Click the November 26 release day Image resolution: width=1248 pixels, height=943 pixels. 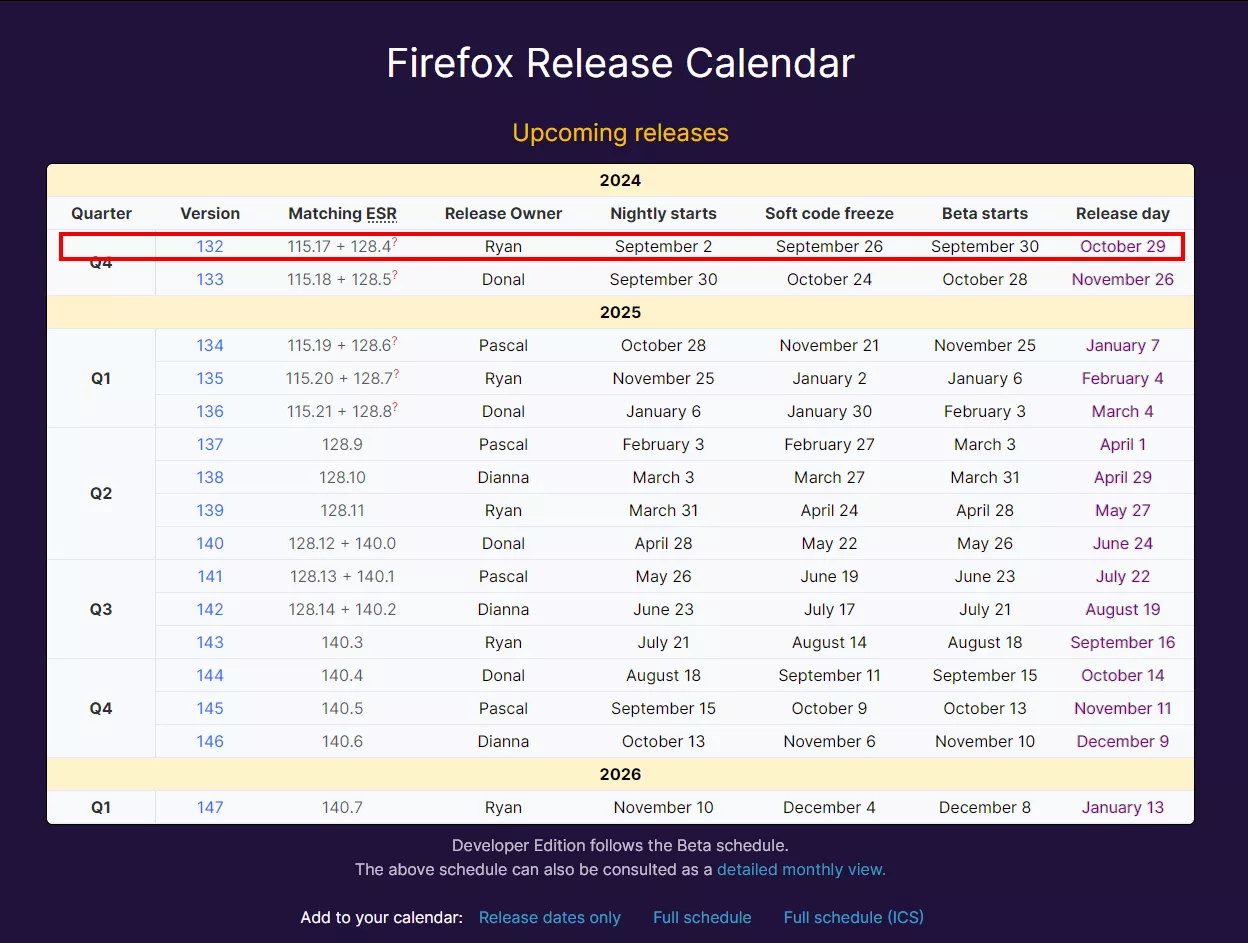pyautogui.click(x=1123, y=279)
